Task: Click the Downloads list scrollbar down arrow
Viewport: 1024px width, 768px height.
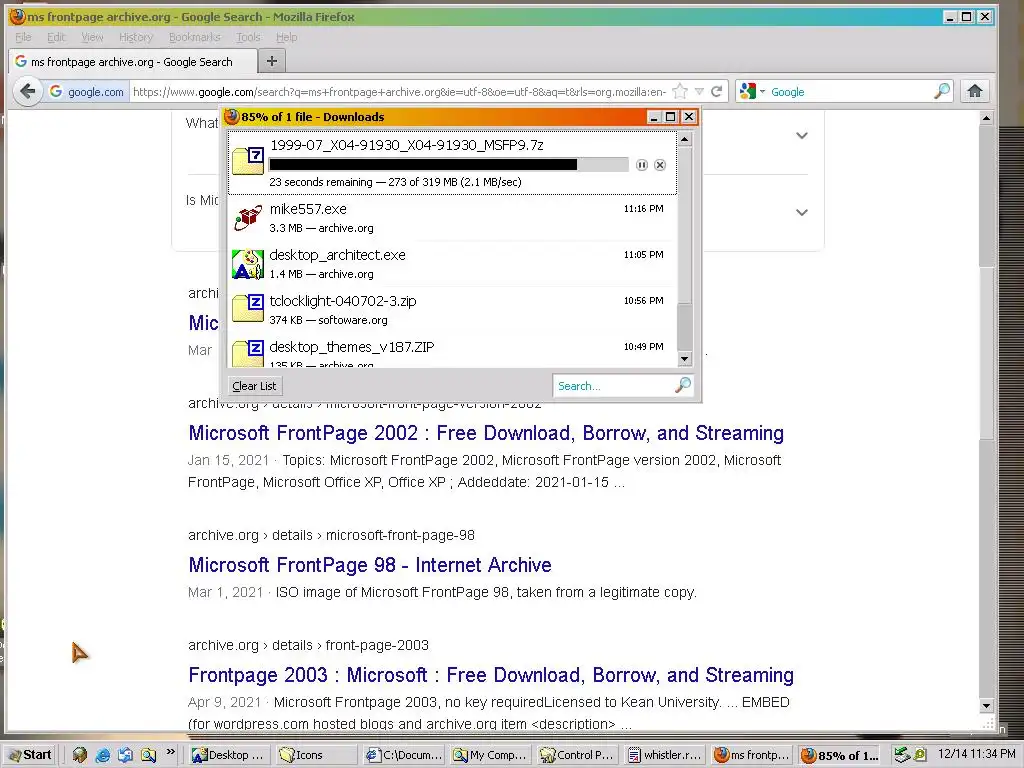Action: (684, 359)
